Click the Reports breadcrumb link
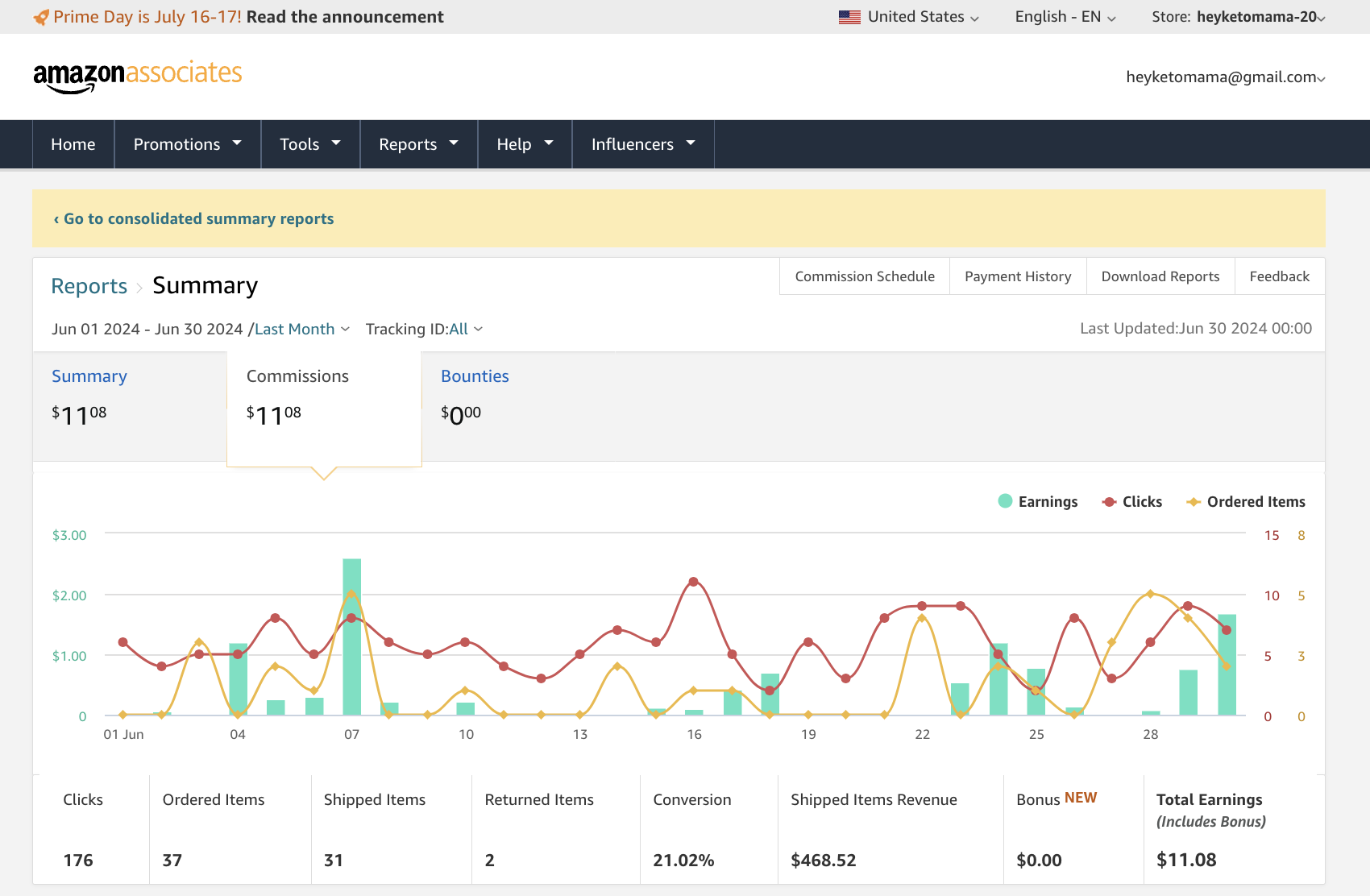The image size is (1370, 896). pyautogui.click(x=89, y=286)
